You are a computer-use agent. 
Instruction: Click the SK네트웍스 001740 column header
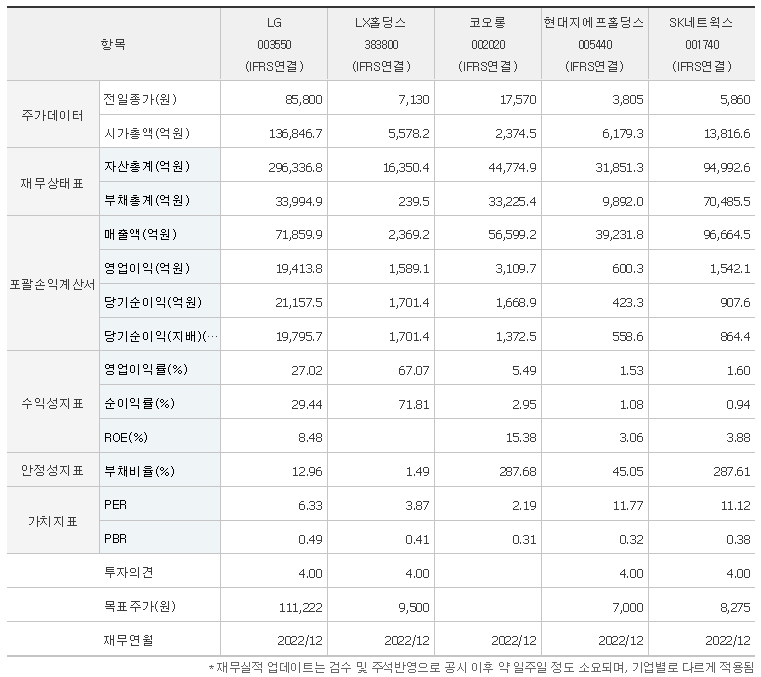(702, 44)
